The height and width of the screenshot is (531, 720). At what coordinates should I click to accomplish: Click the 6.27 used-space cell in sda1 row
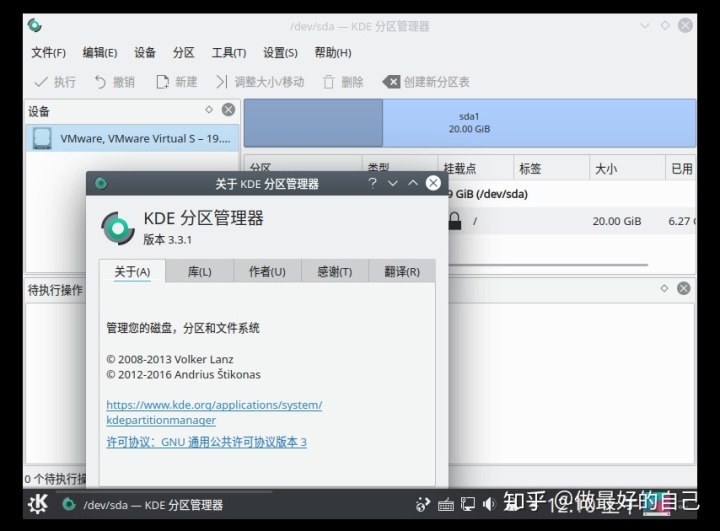(682, 221)
